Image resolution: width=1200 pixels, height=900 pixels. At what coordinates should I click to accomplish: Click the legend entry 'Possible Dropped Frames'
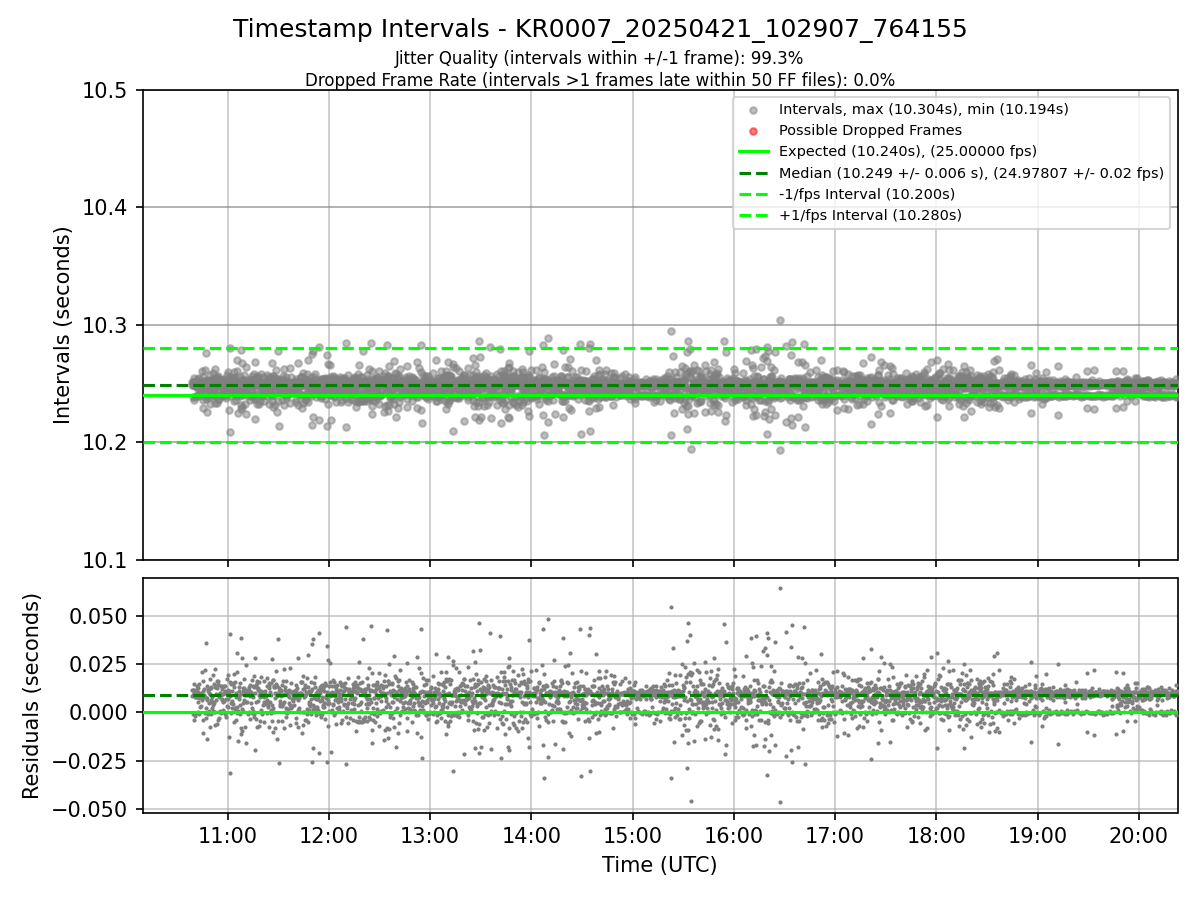[x=870, y=130]
